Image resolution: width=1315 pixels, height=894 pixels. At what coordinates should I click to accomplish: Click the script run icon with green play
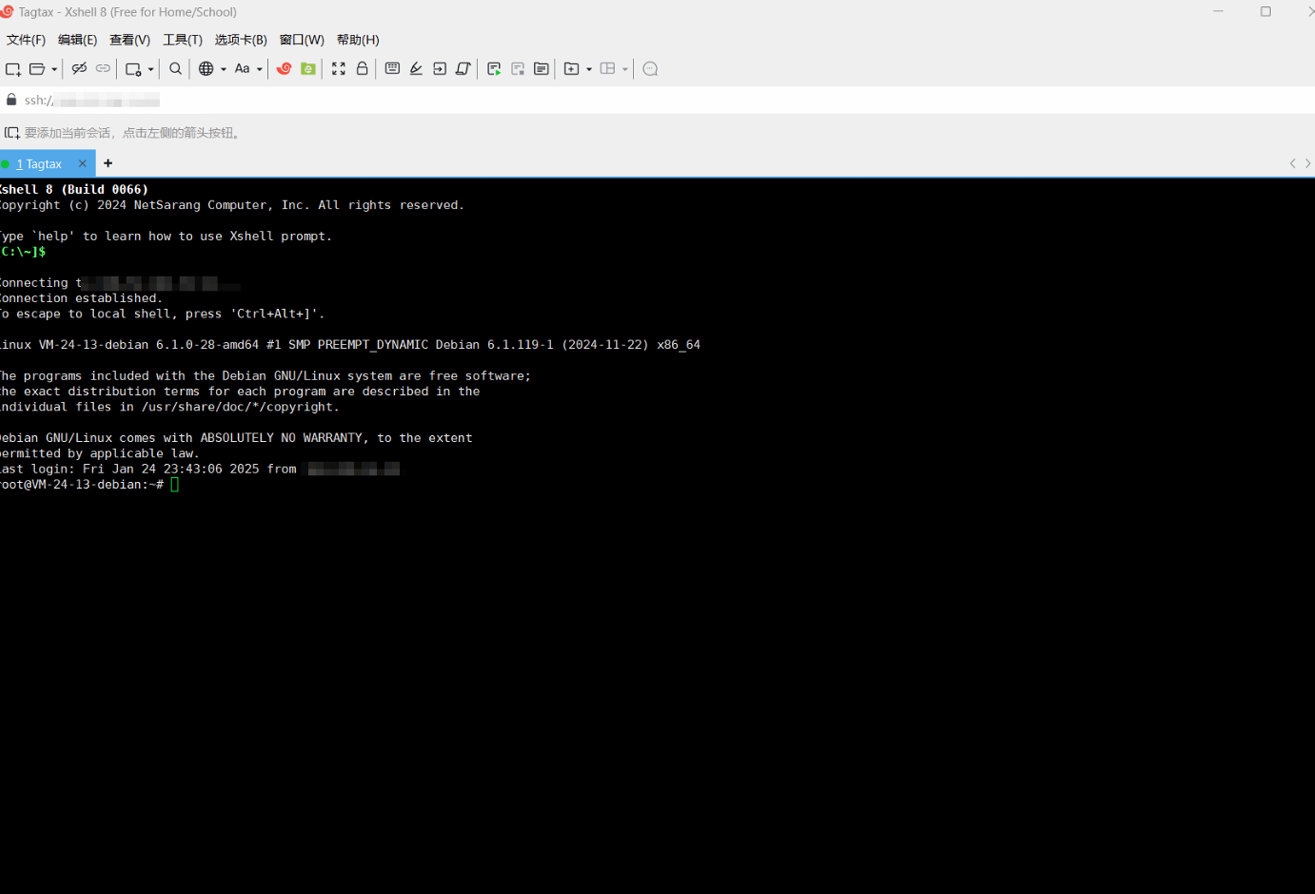494,69
